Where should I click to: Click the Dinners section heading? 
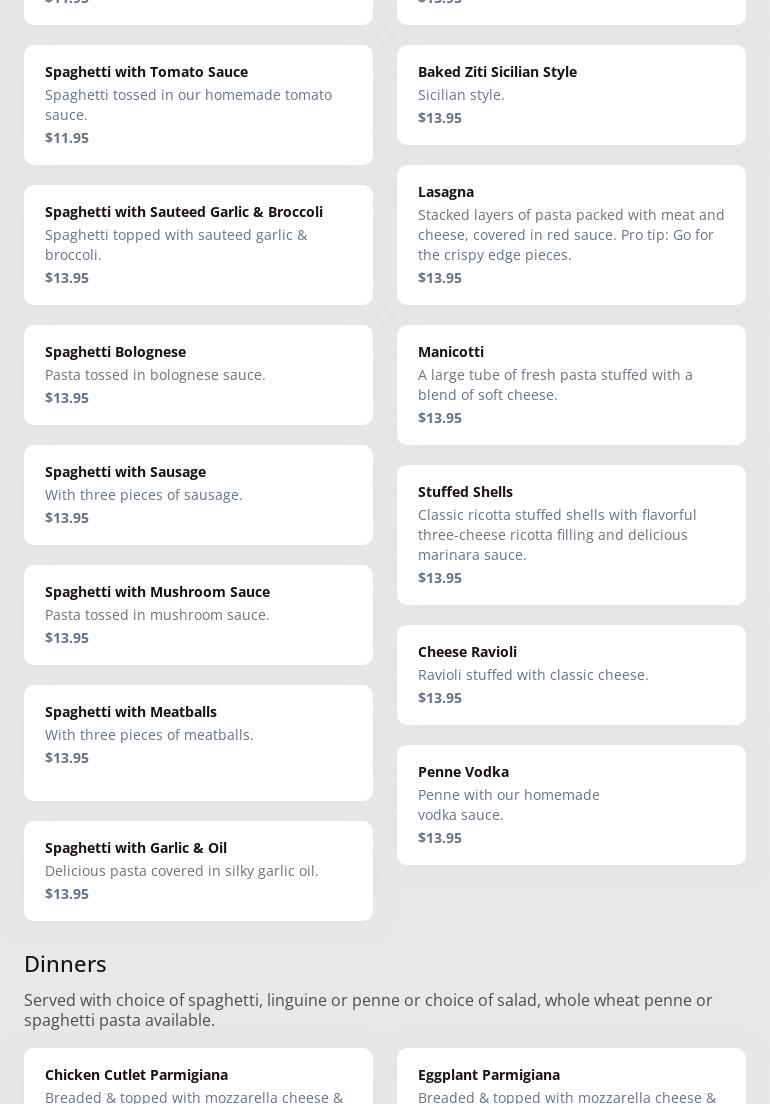(65, 963)
